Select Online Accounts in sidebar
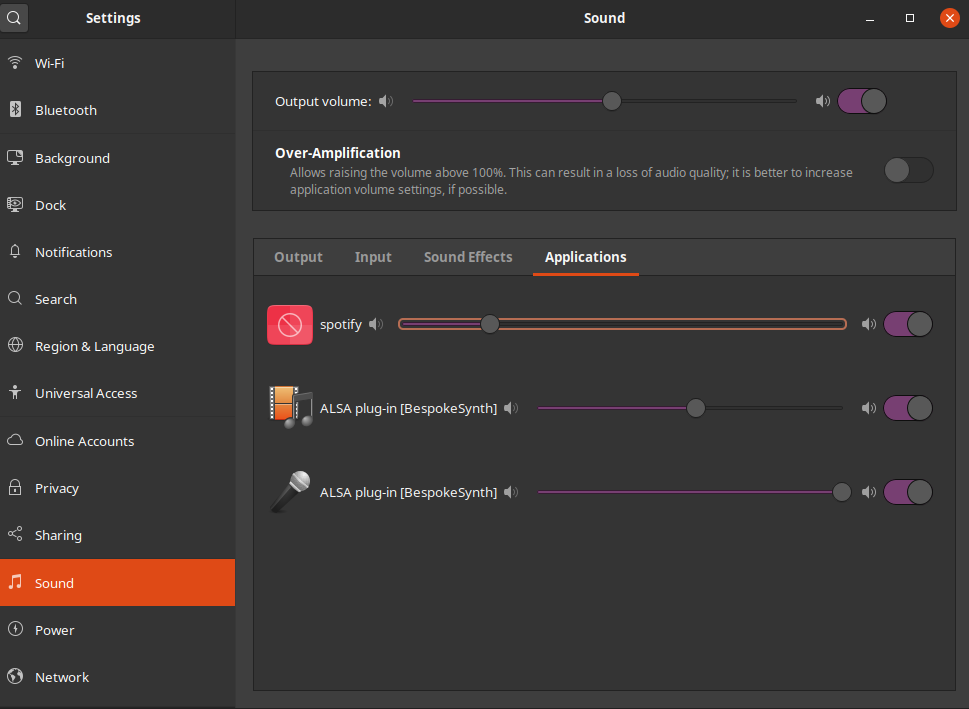Screen dimensions: 969x709 [x=82, y=441]
